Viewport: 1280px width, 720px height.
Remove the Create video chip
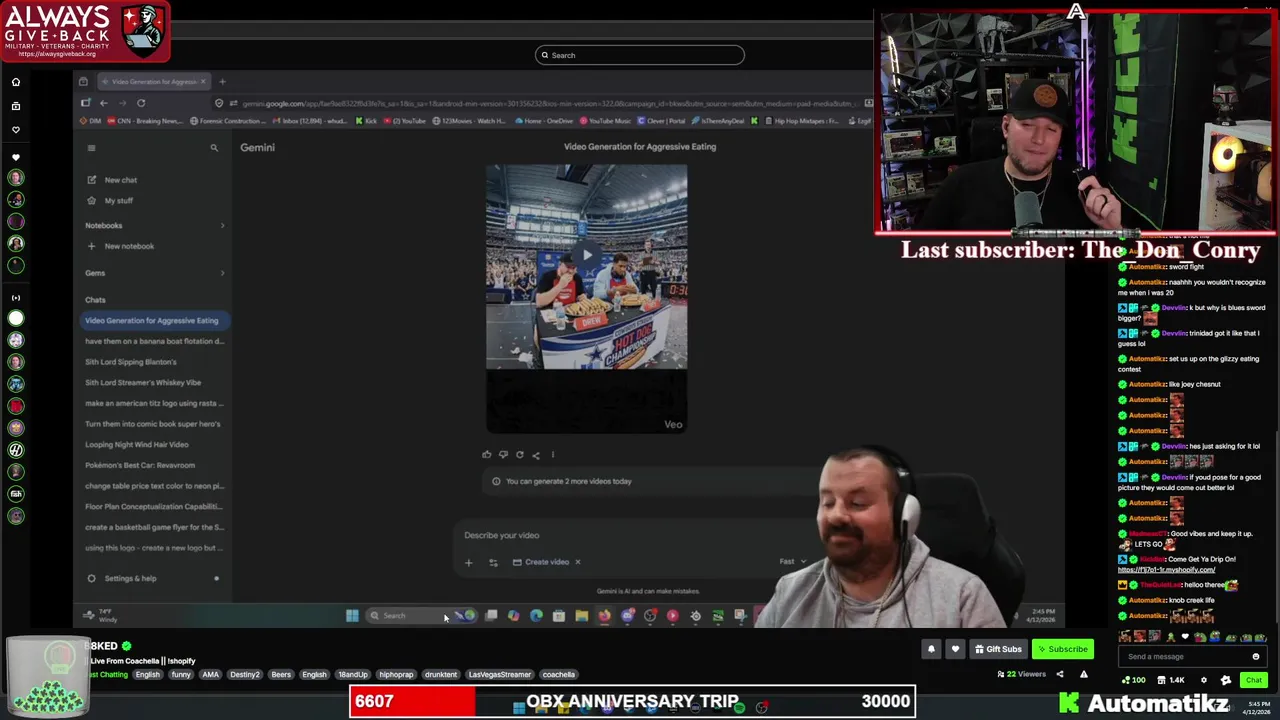577,562
